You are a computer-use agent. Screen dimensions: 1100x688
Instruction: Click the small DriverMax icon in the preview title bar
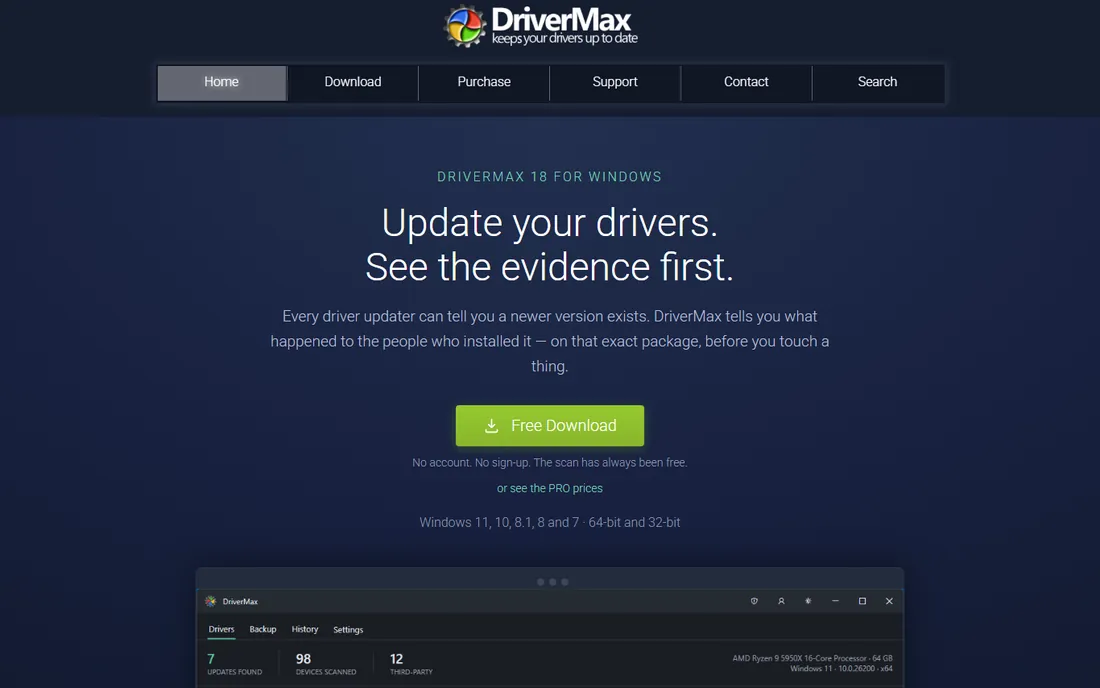point(210,601)
